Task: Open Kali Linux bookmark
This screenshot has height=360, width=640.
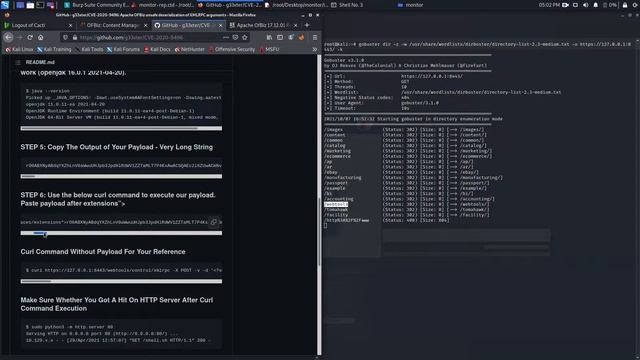Action: (19, 49)
